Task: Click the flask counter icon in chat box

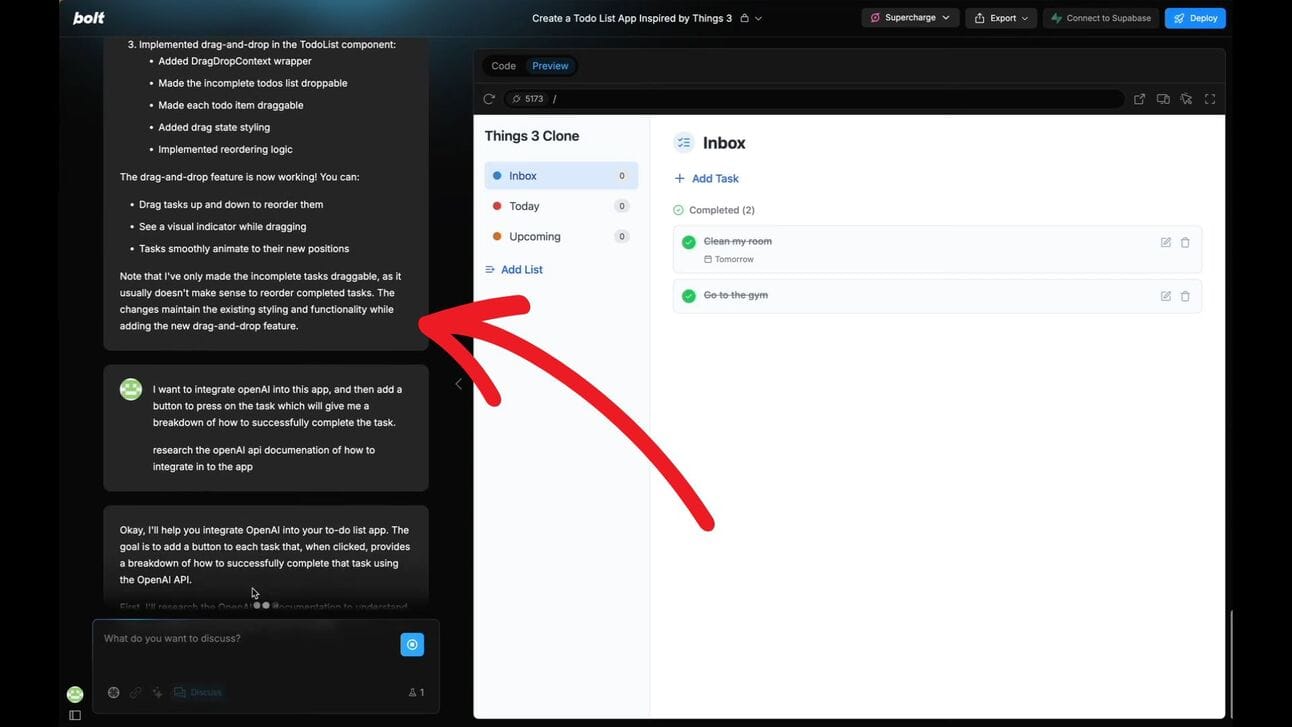Action: 416,693
